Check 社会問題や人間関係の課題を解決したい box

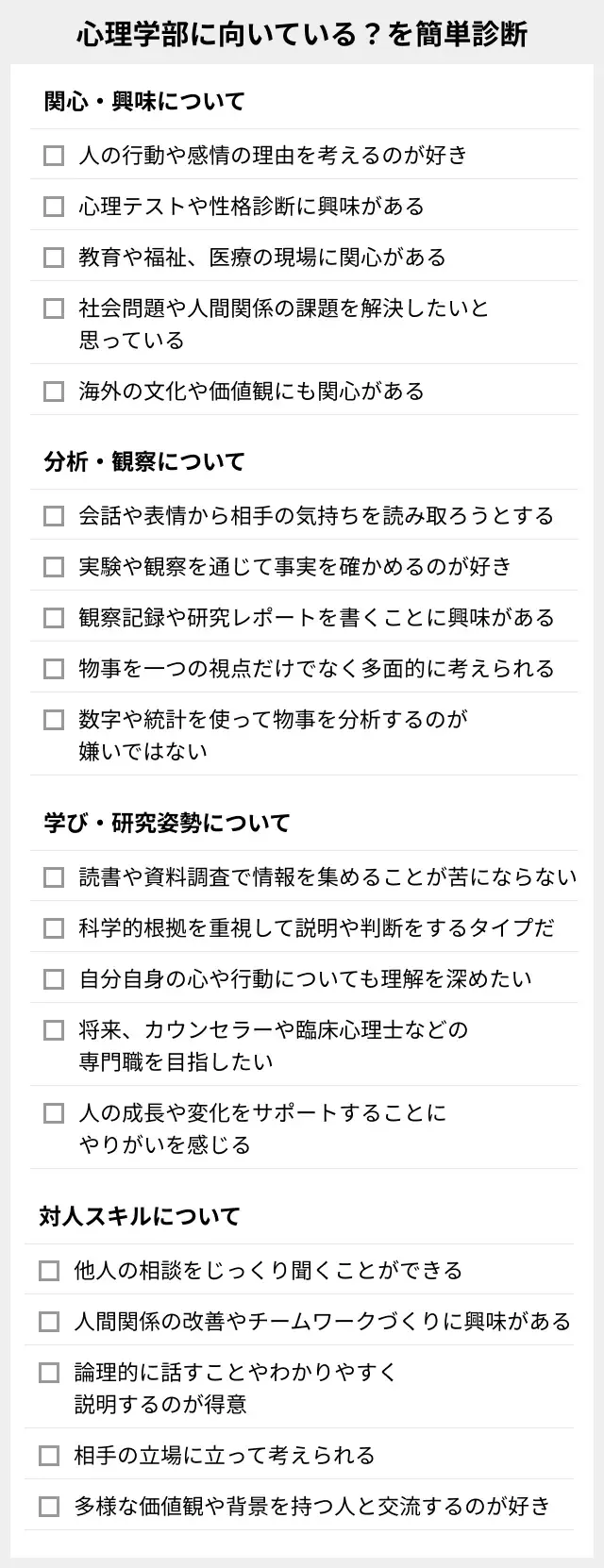(x=54, y=309)
